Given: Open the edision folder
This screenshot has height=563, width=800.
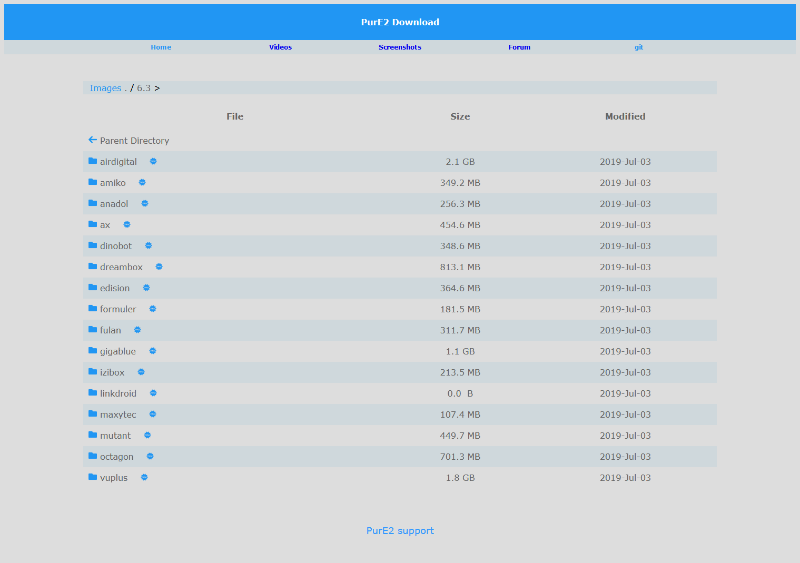Looking at the screenshot, I should pos(115,288).
